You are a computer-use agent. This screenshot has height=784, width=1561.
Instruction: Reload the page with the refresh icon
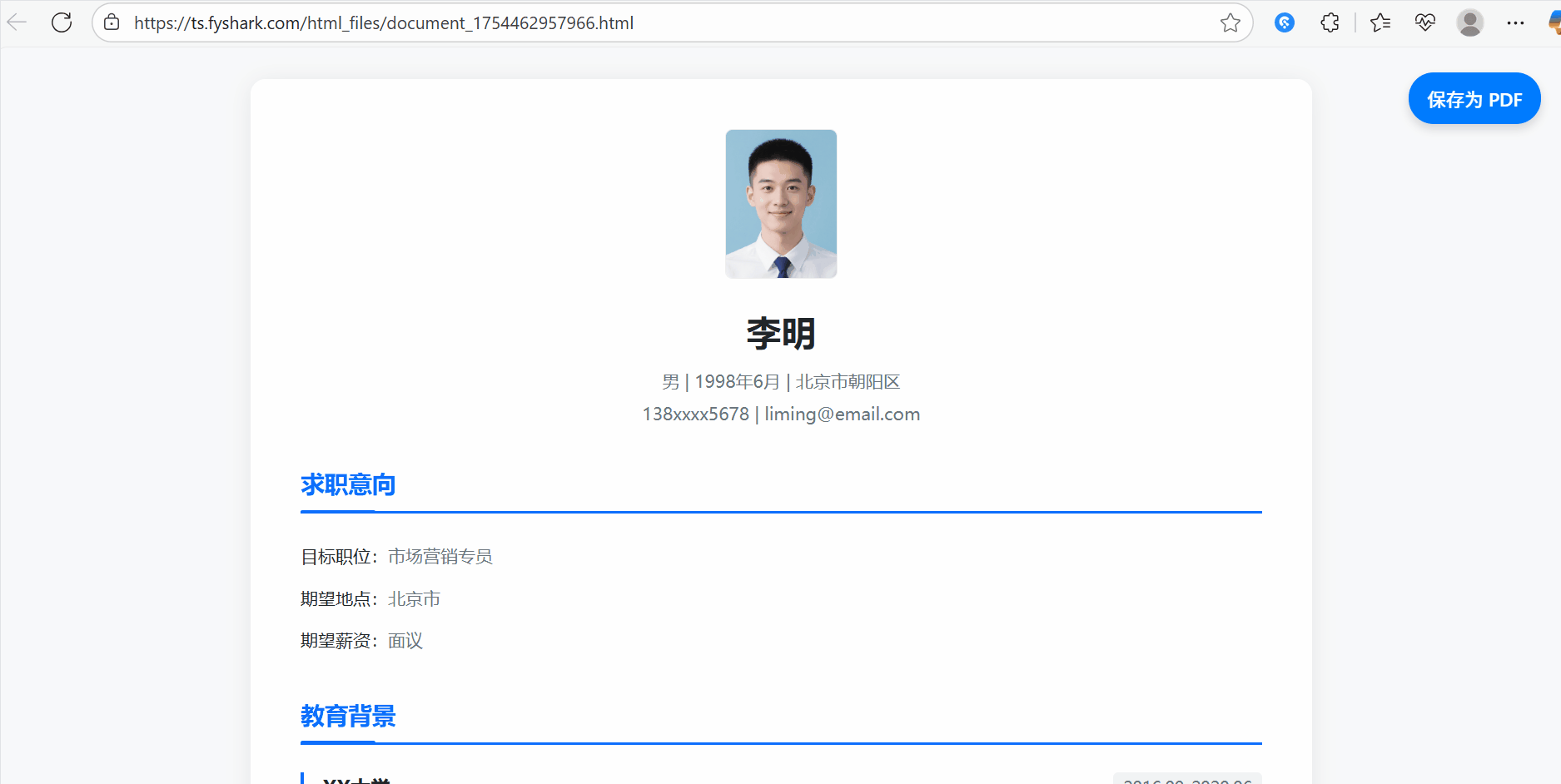pos(62,22)
